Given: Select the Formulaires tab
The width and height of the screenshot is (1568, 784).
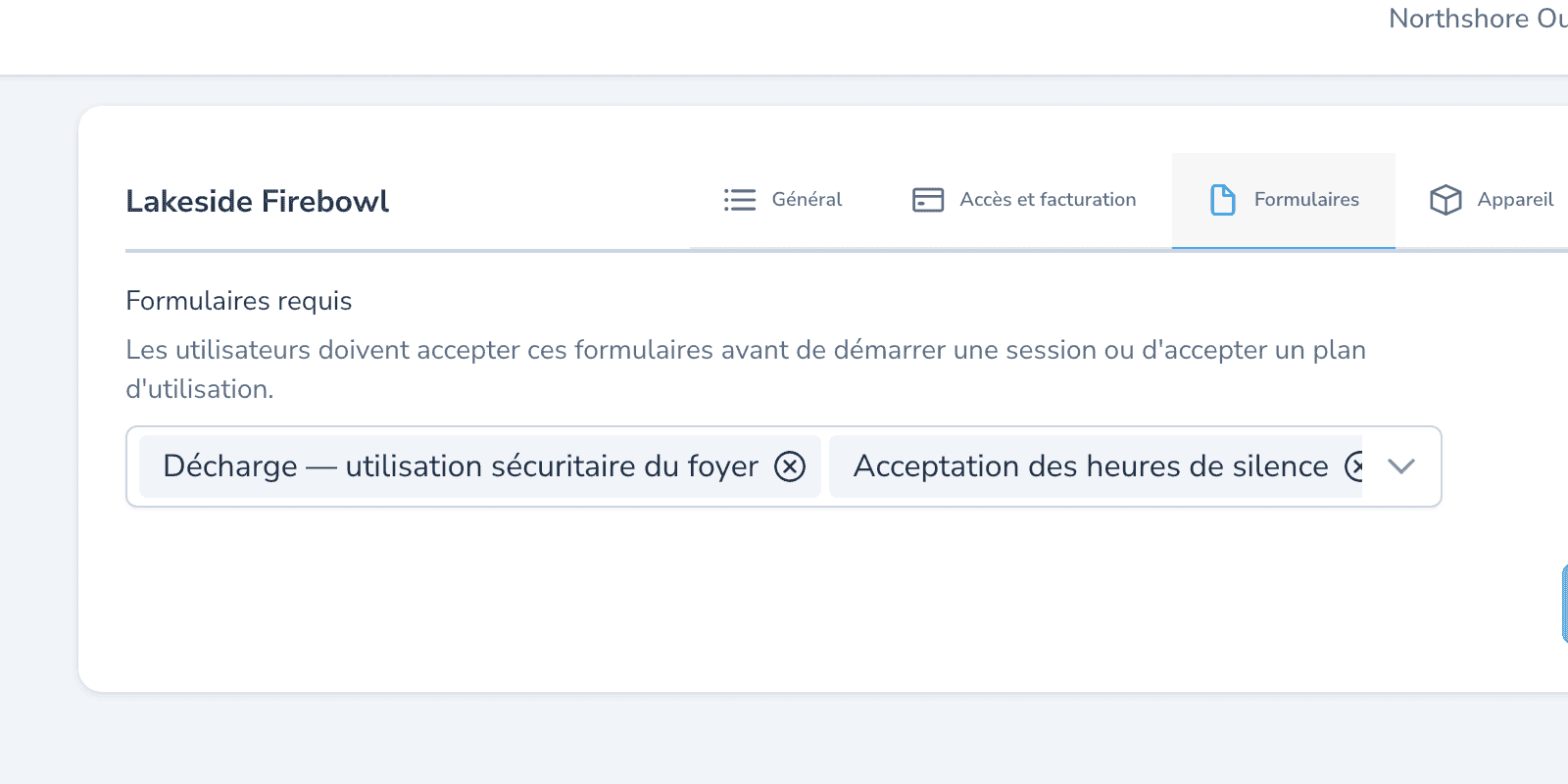Looking at the screenshot, I should pos(1284,200).
